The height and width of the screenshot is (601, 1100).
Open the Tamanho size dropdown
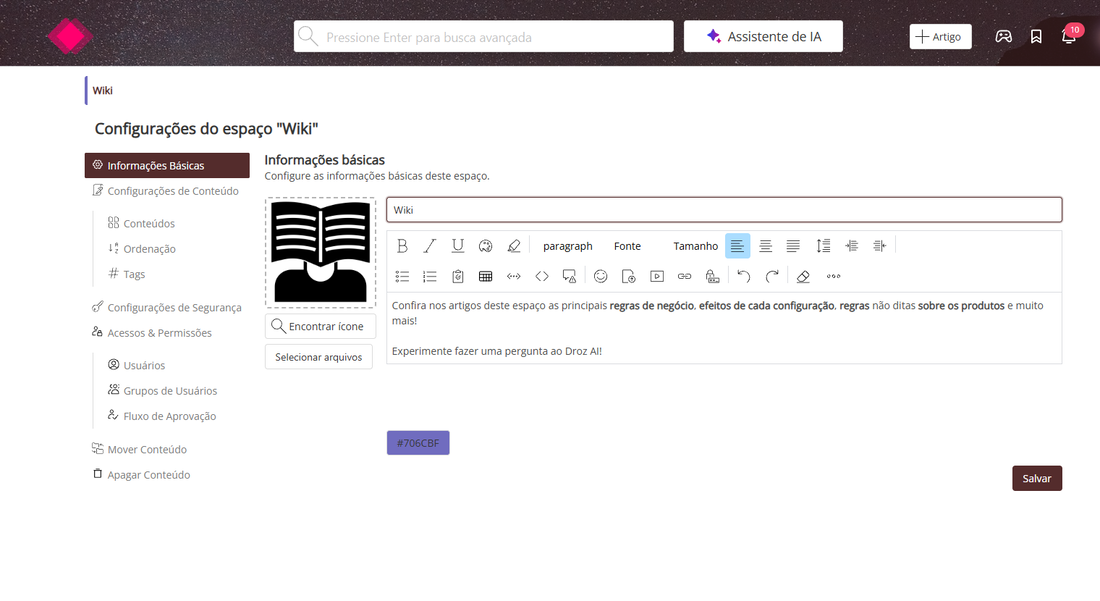click(695, 246)
